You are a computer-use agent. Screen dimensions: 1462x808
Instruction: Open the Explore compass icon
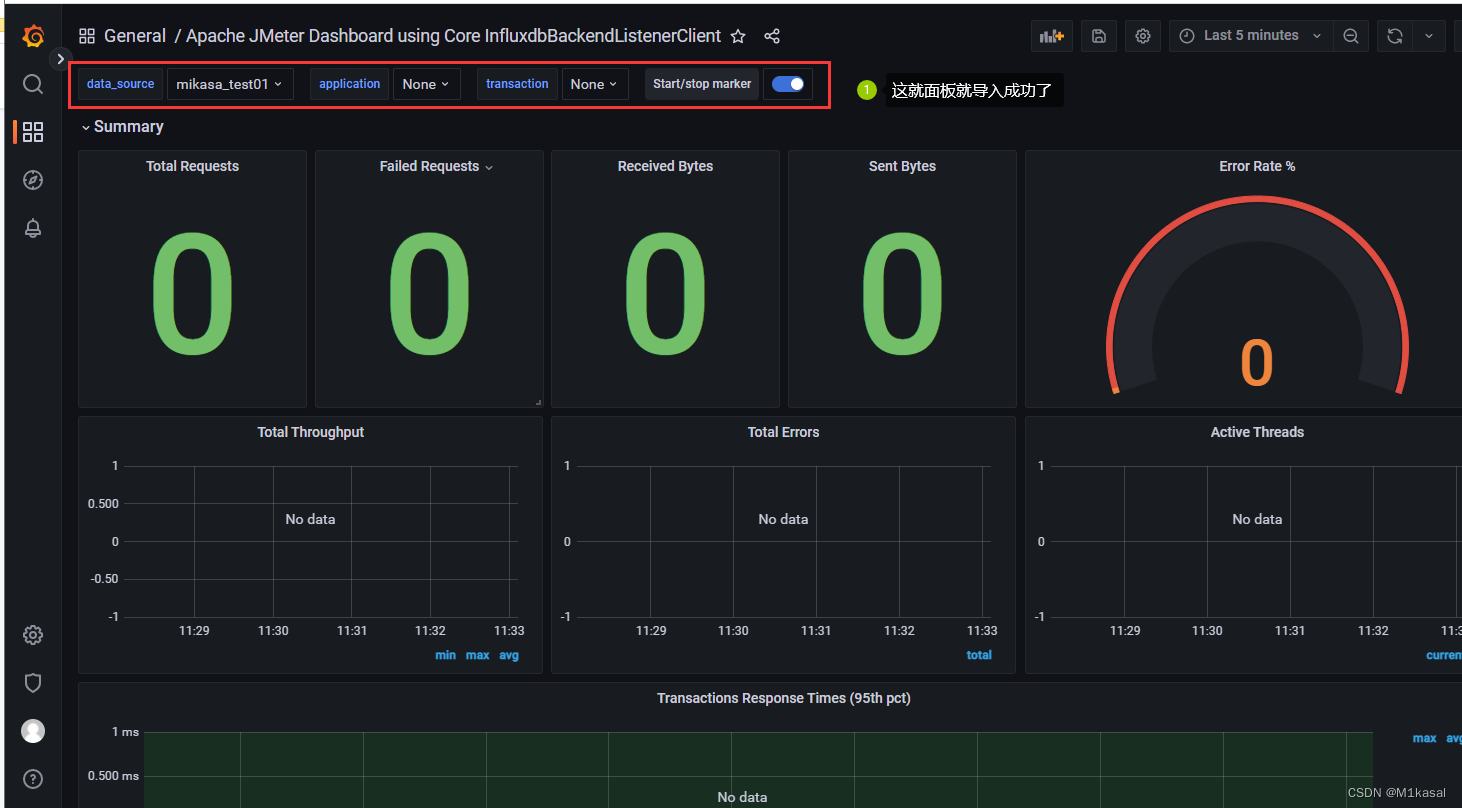point(33,180)
